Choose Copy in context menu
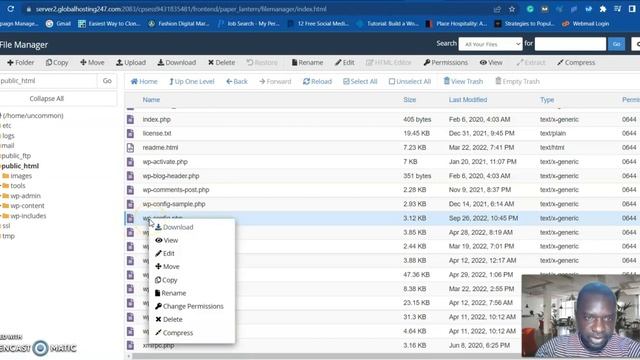This screenshot has width=640, height=360. pos(166,280)
